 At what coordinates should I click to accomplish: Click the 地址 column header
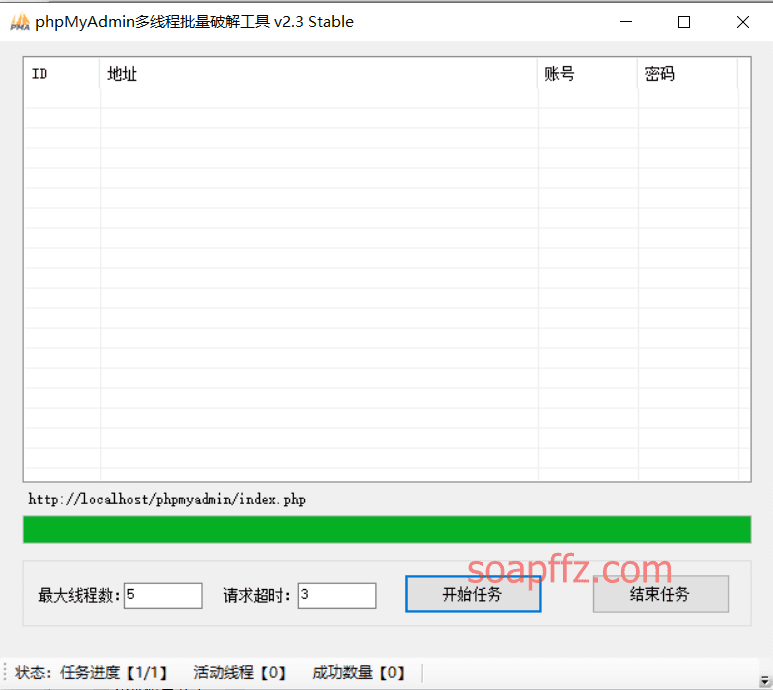point(318,74)
